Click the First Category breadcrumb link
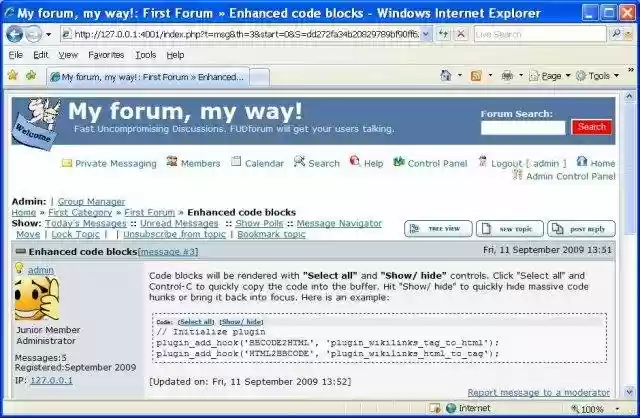Screen dimensions: 640x418 (x=80, y=213)
